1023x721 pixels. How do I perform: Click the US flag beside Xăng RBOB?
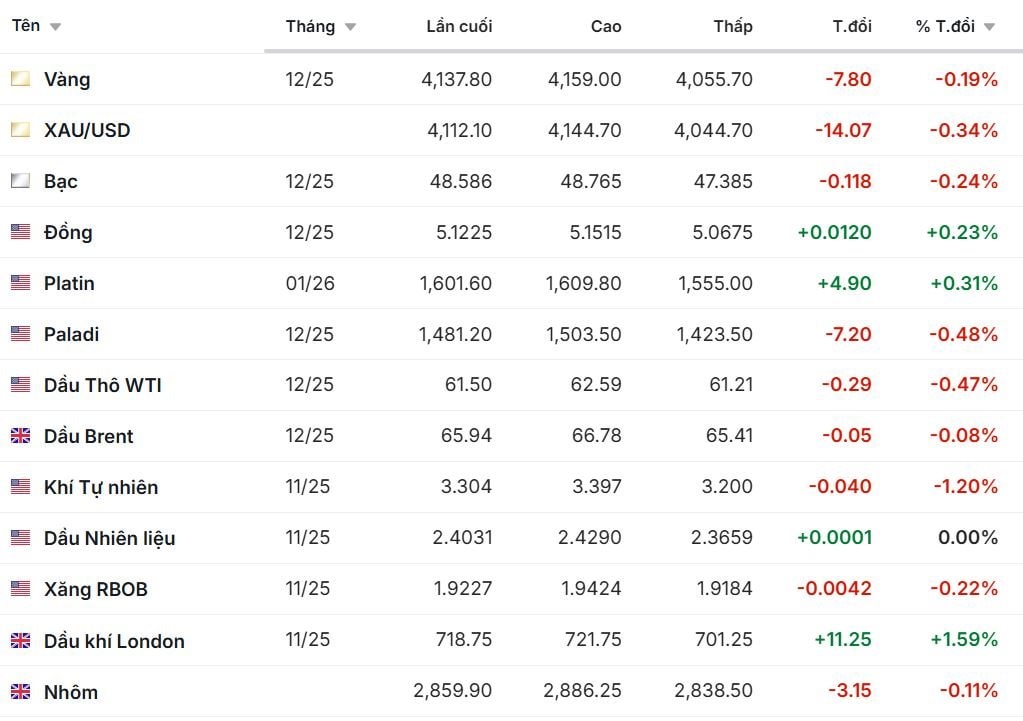click(20, 589)
